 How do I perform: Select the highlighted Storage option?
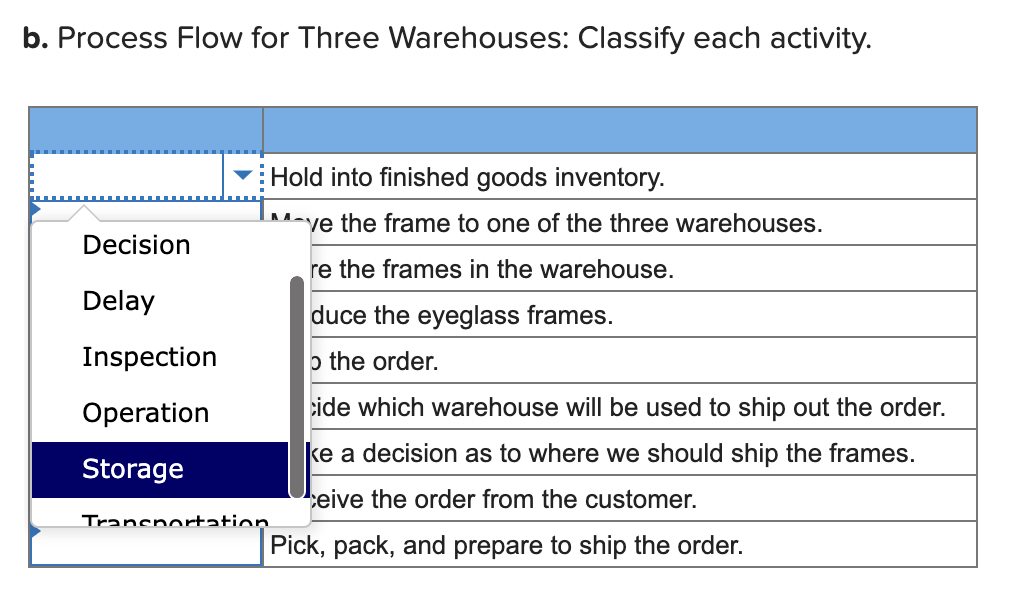[131, 468]
